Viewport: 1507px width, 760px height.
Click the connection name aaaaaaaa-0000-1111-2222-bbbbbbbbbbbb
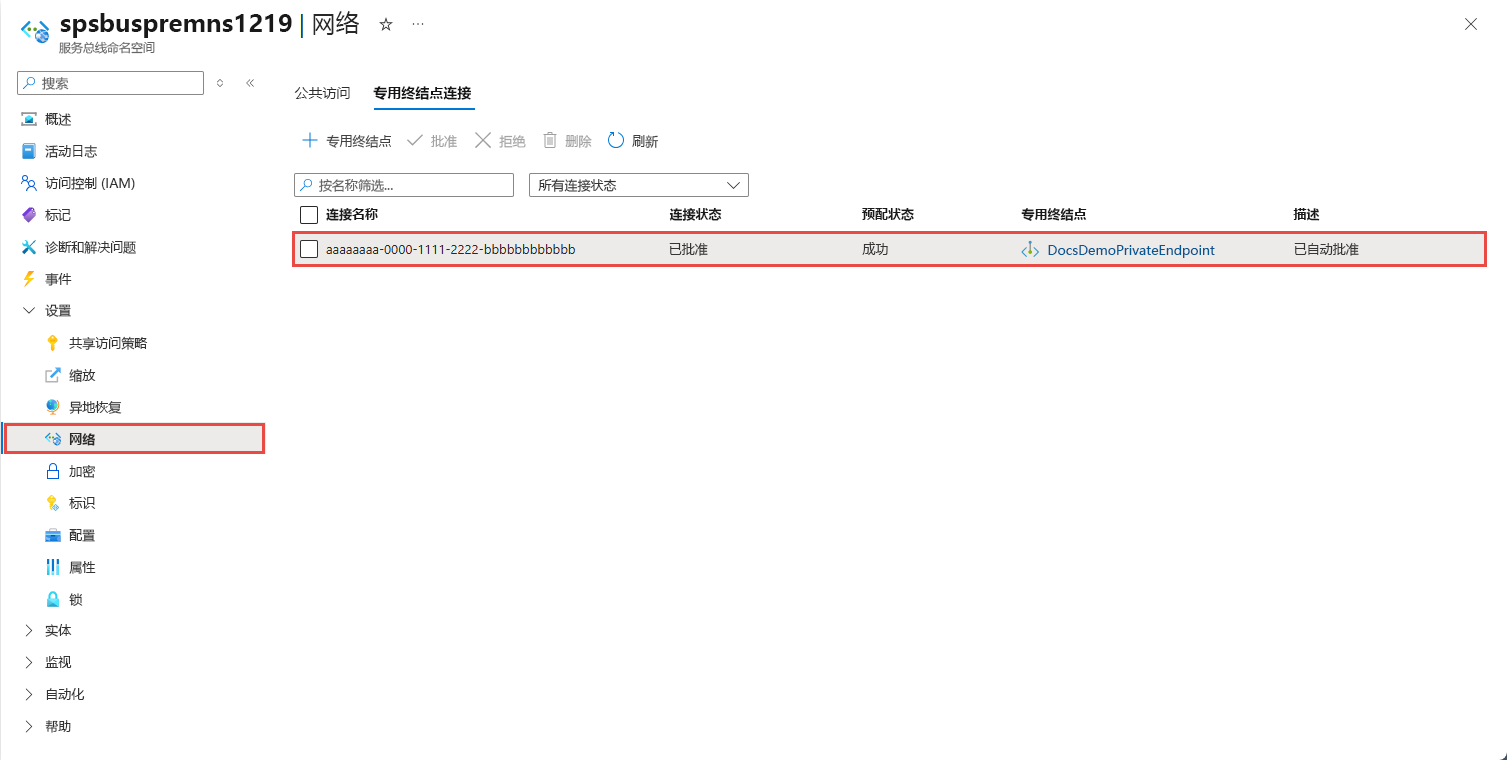(x=451, y=249)
